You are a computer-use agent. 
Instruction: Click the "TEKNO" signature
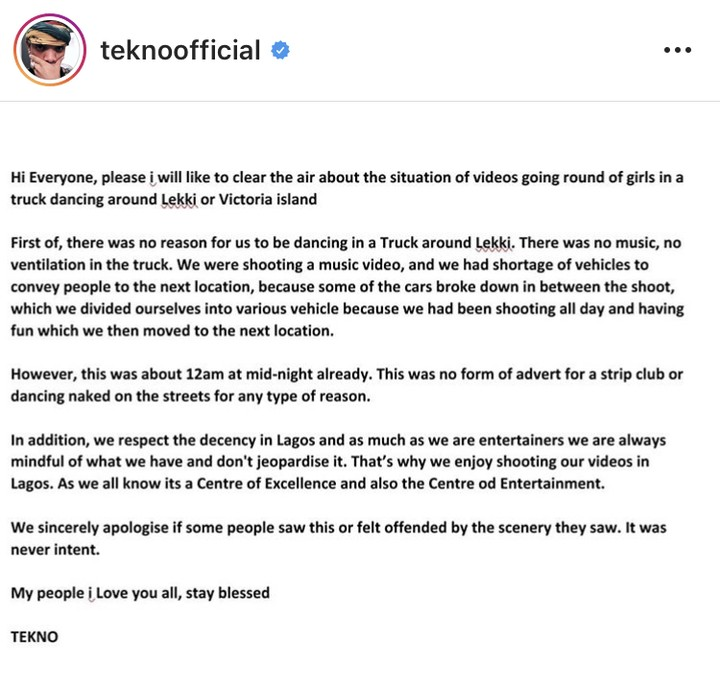tap(32, 637)
